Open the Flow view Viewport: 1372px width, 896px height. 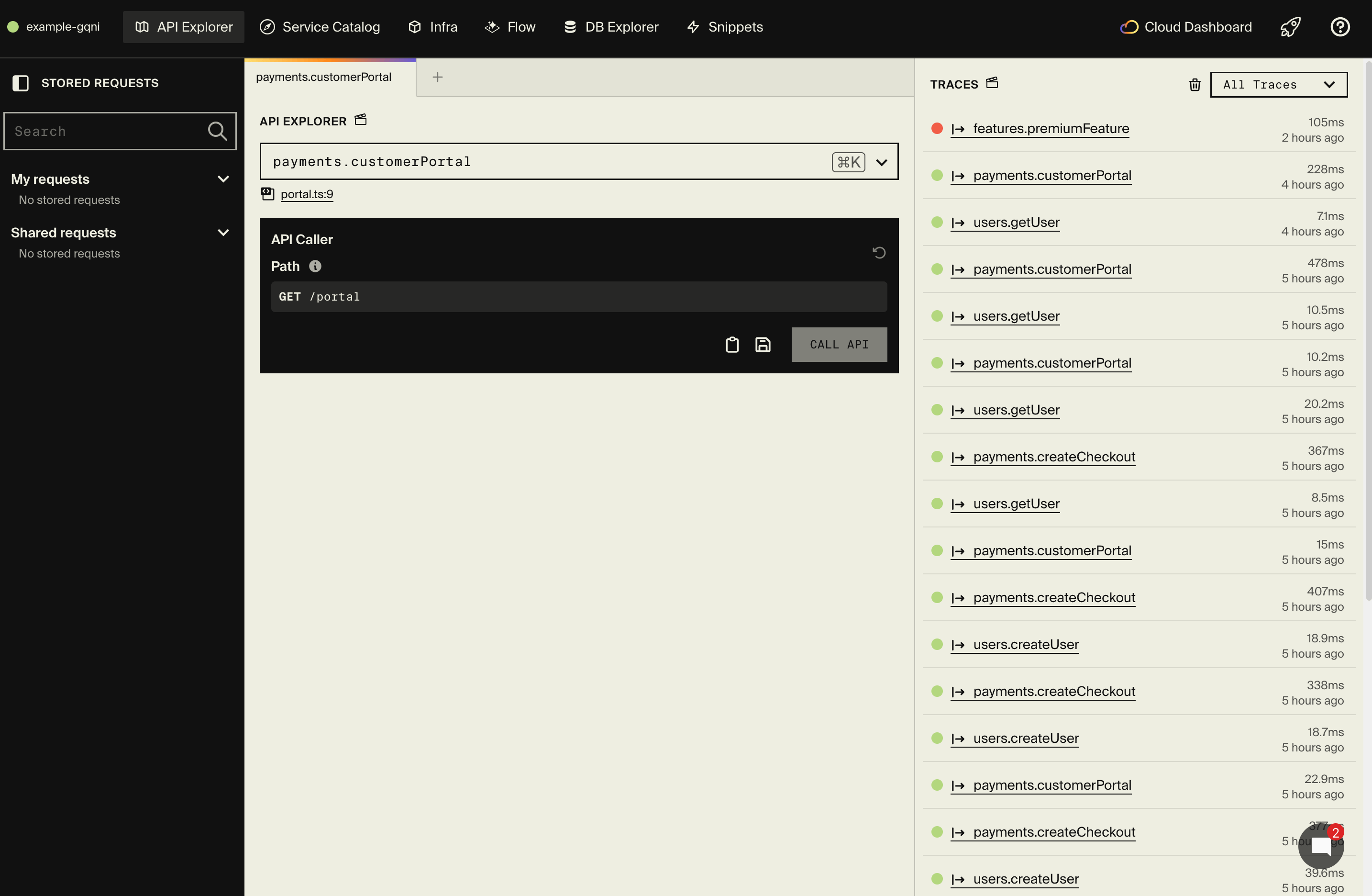click(x=509, y=26)
